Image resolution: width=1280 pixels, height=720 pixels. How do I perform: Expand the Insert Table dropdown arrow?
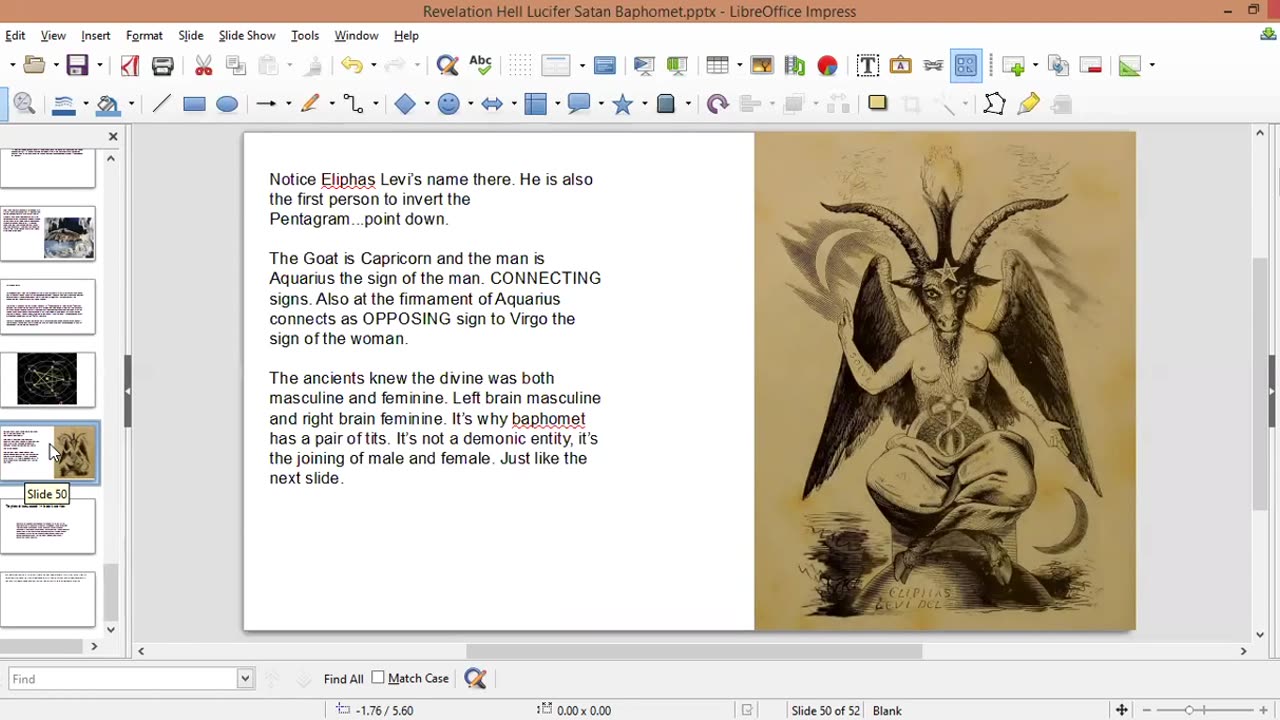(741, 66)
